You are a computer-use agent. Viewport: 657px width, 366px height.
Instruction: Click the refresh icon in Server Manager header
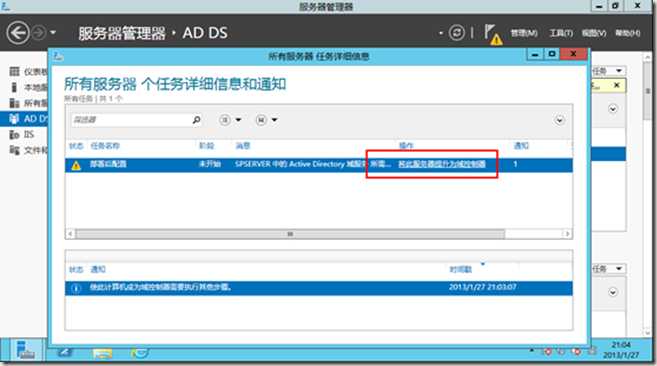[x=457, y=33]
